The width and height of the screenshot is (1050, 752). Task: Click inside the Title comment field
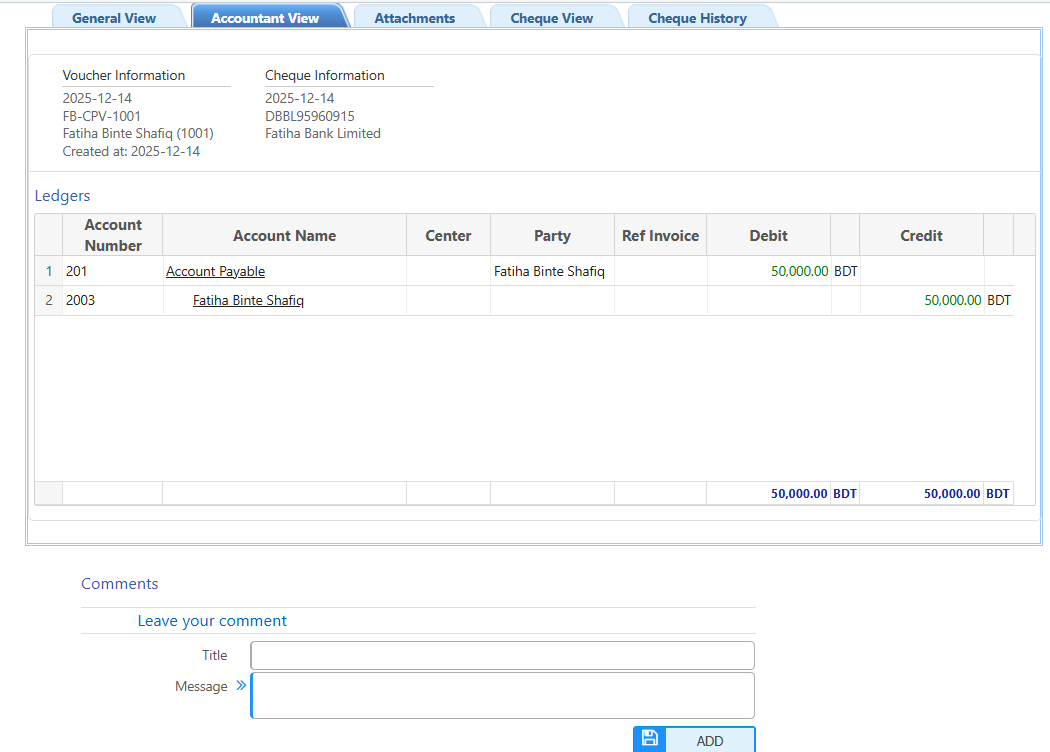pyautogui.click(x=502, y=655)
